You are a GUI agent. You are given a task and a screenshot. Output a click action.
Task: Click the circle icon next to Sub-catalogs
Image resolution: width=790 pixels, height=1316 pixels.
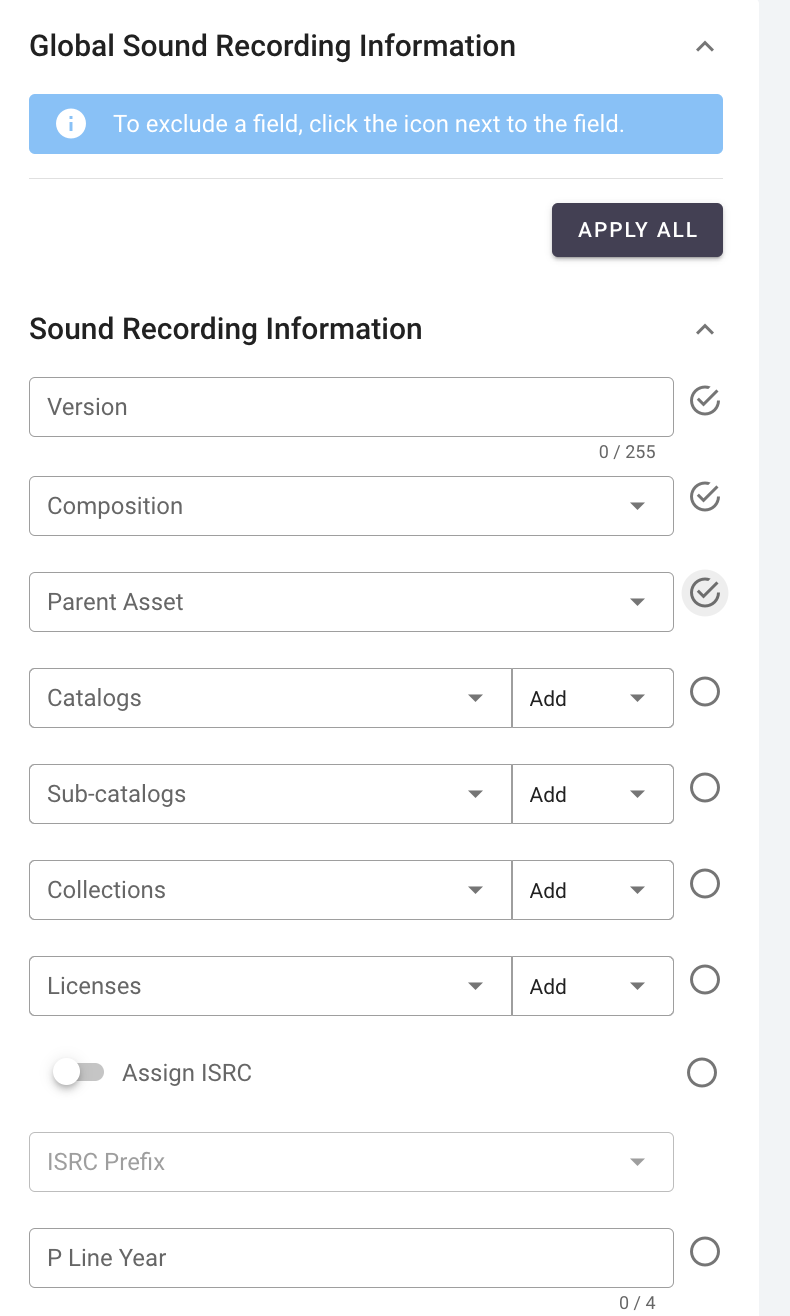tap(705, 788)
